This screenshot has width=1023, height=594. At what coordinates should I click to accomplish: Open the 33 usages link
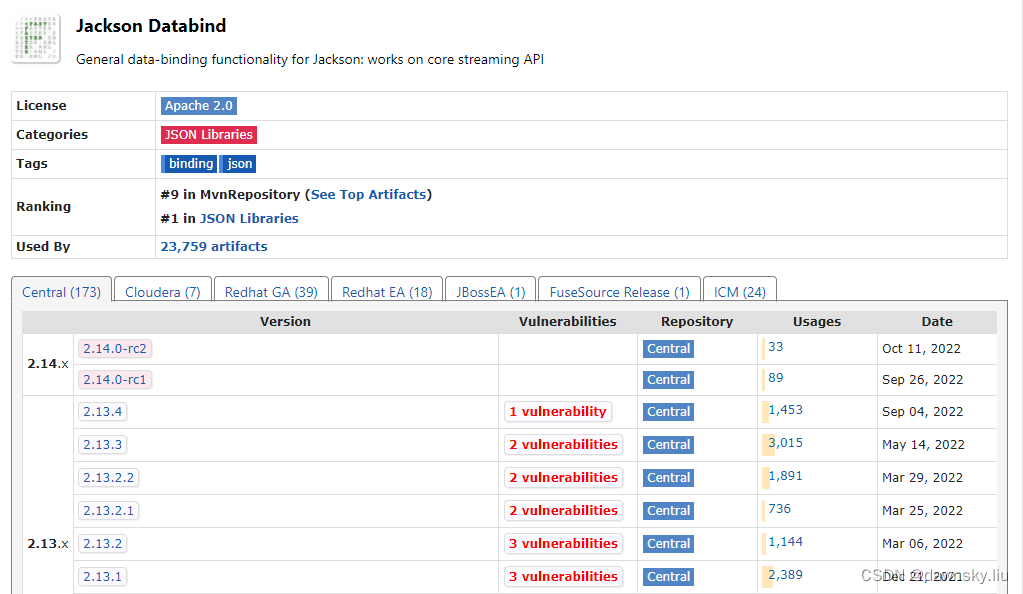coord(775,347)
